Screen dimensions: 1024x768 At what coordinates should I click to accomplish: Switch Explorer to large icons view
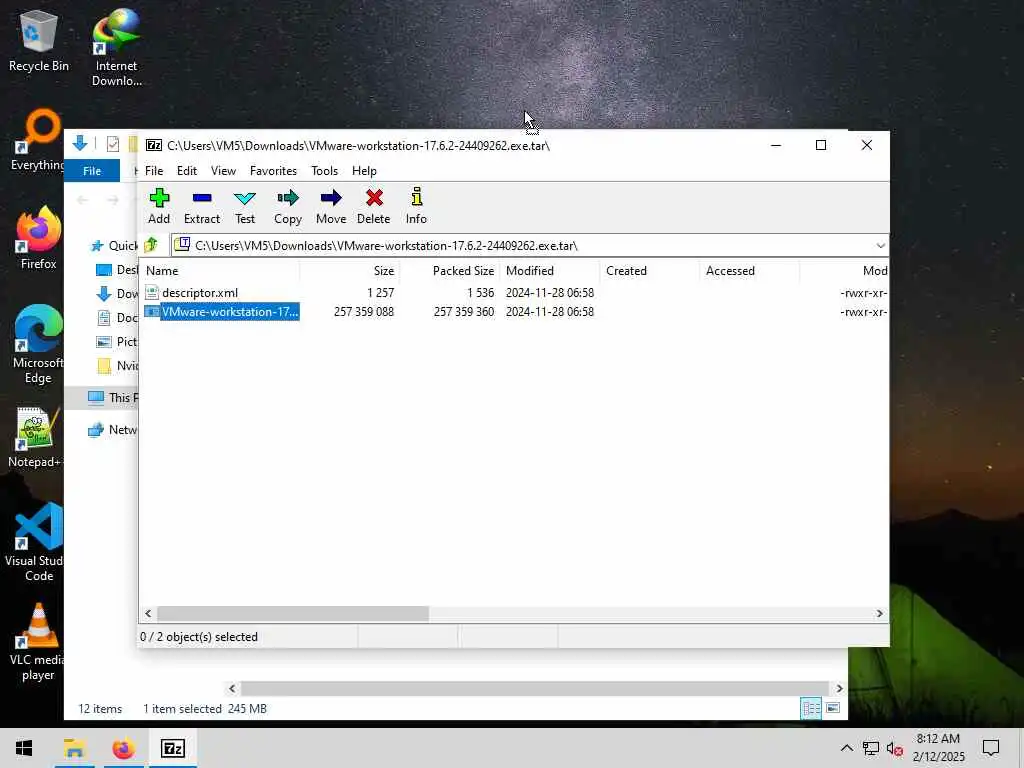pyautogui.click(x=833, y=708)
